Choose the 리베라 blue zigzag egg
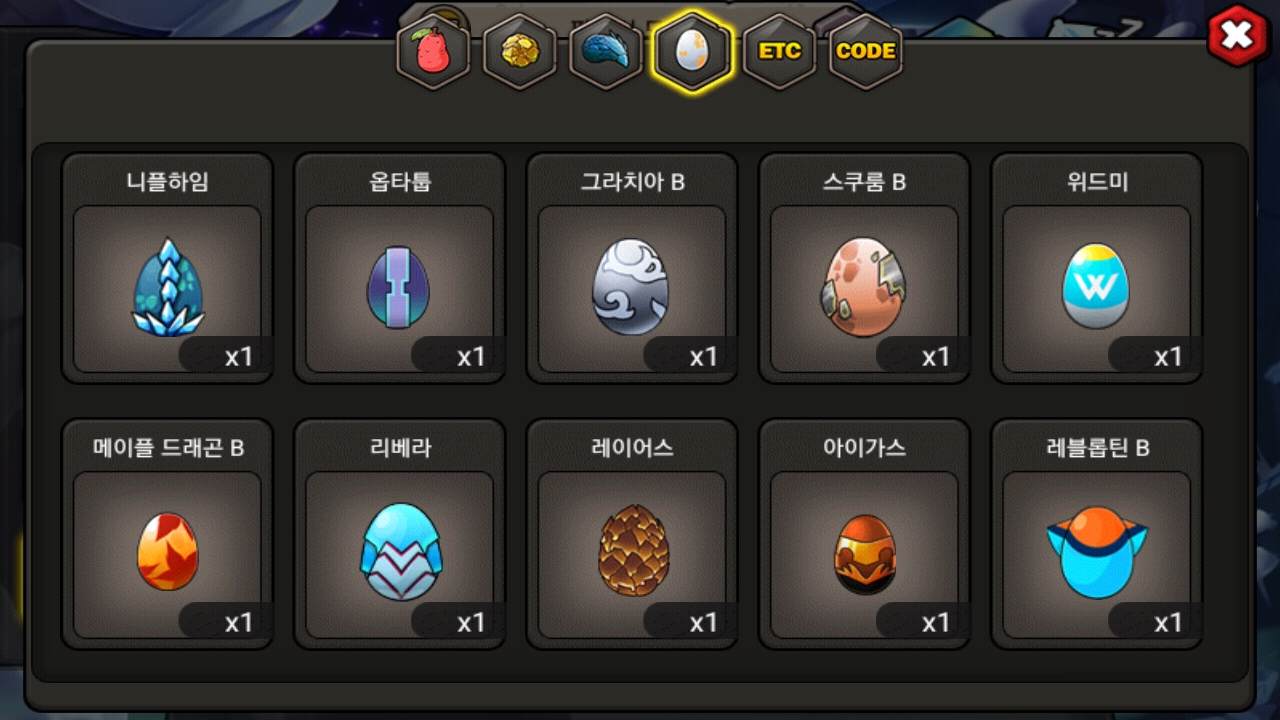 [x=399, y=552]
